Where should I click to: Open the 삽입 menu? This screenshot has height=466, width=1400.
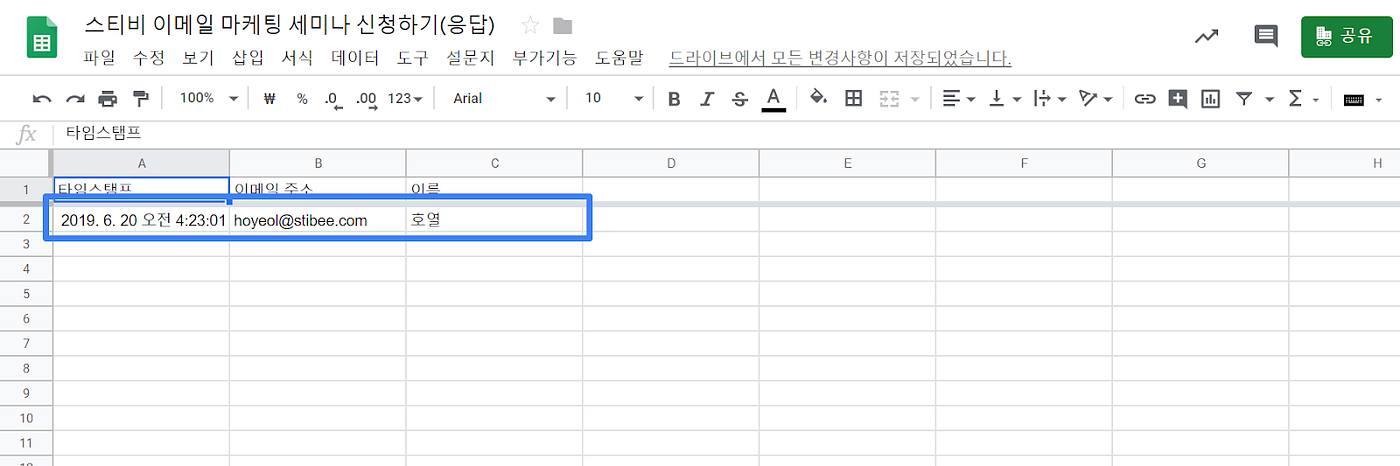tap(248, 58)
